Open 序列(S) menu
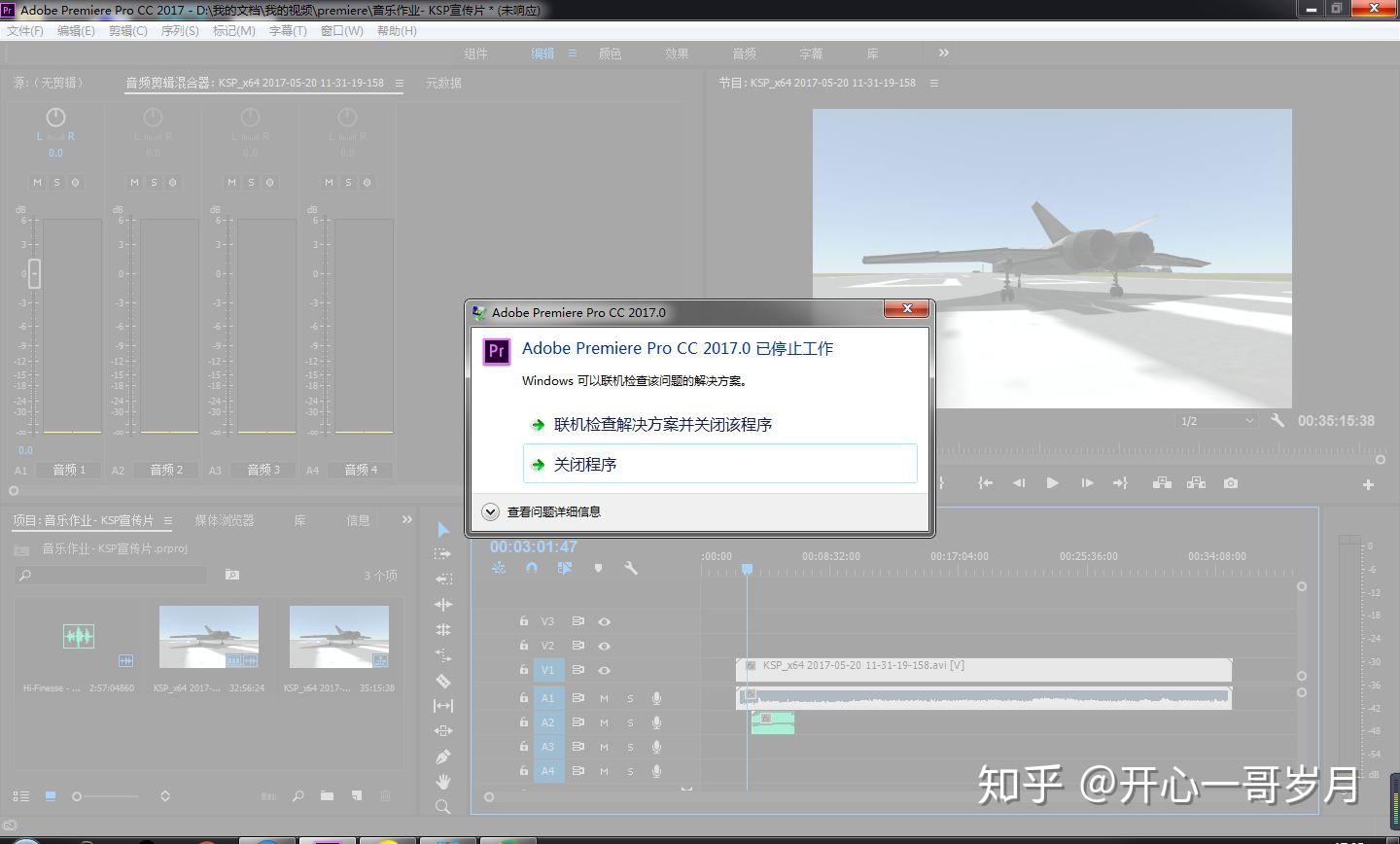Screen dimensions: 1400x844 click(x=180, y=30)
